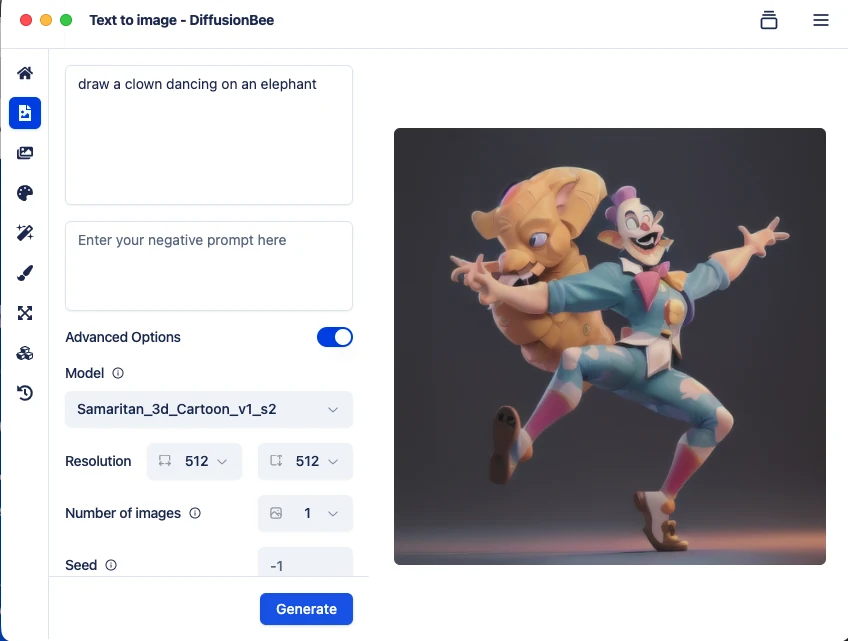Select the Text to image sidebar icon
Viewport: 848px width, 641px height.
25,113
